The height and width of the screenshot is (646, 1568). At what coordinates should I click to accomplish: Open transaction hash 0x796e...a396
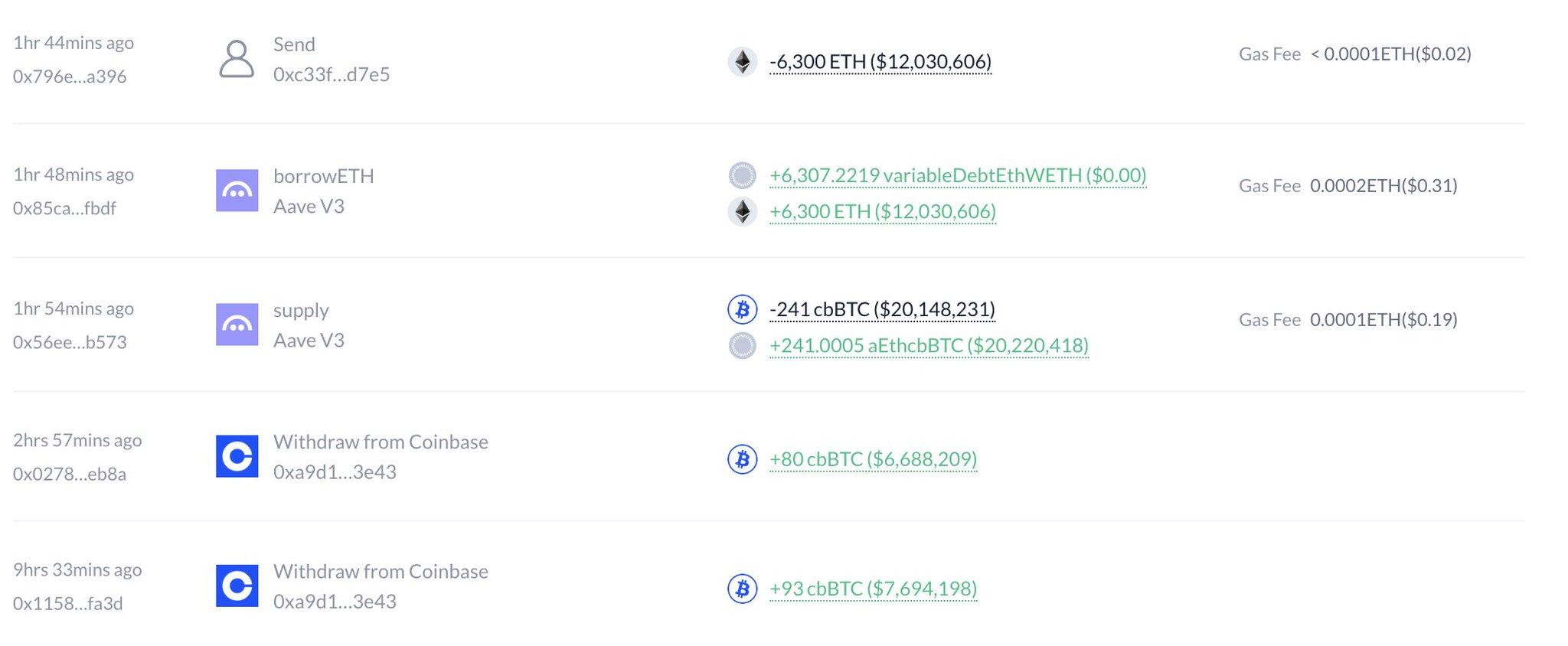pyautogui.click(x=70, y=77)
